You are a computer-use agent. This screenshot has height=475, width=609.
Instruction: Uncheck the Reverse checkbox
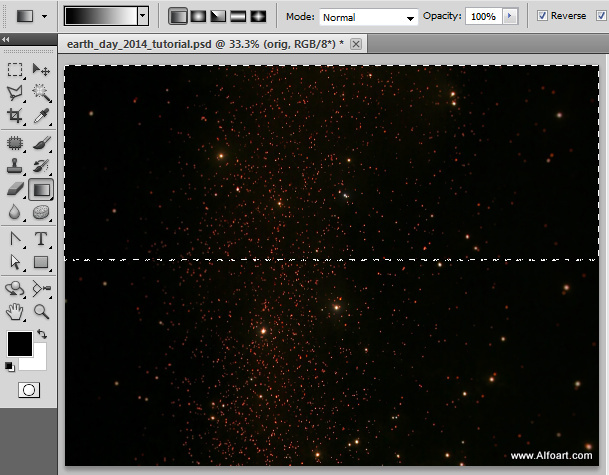[542, 16]
